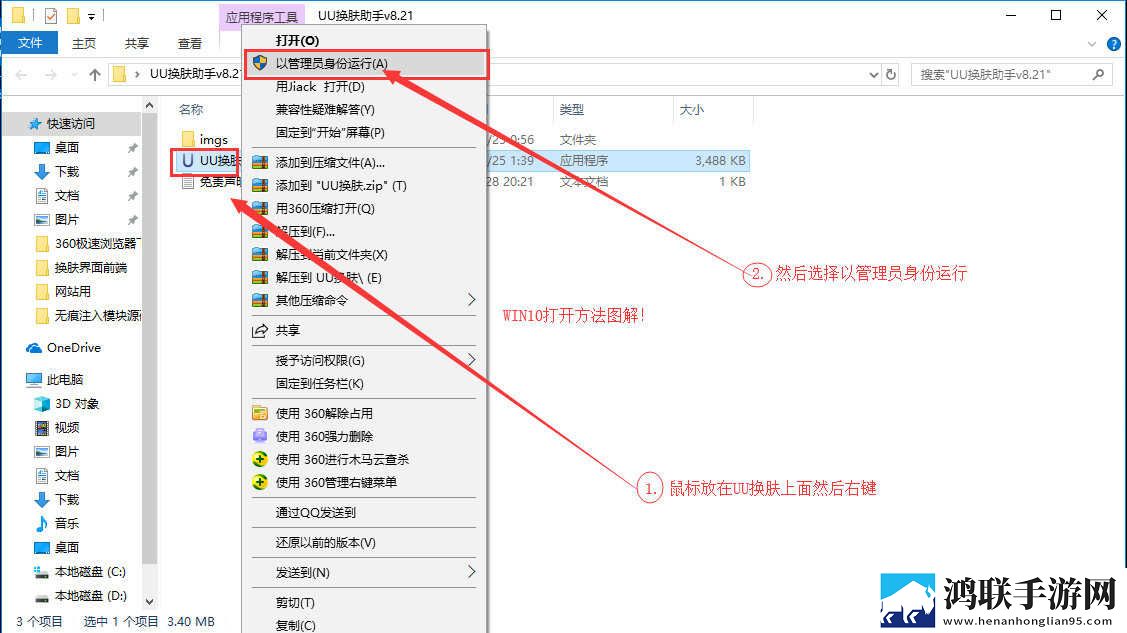
Task: Expand the ribbon with the chevron
Action: 1092,44
